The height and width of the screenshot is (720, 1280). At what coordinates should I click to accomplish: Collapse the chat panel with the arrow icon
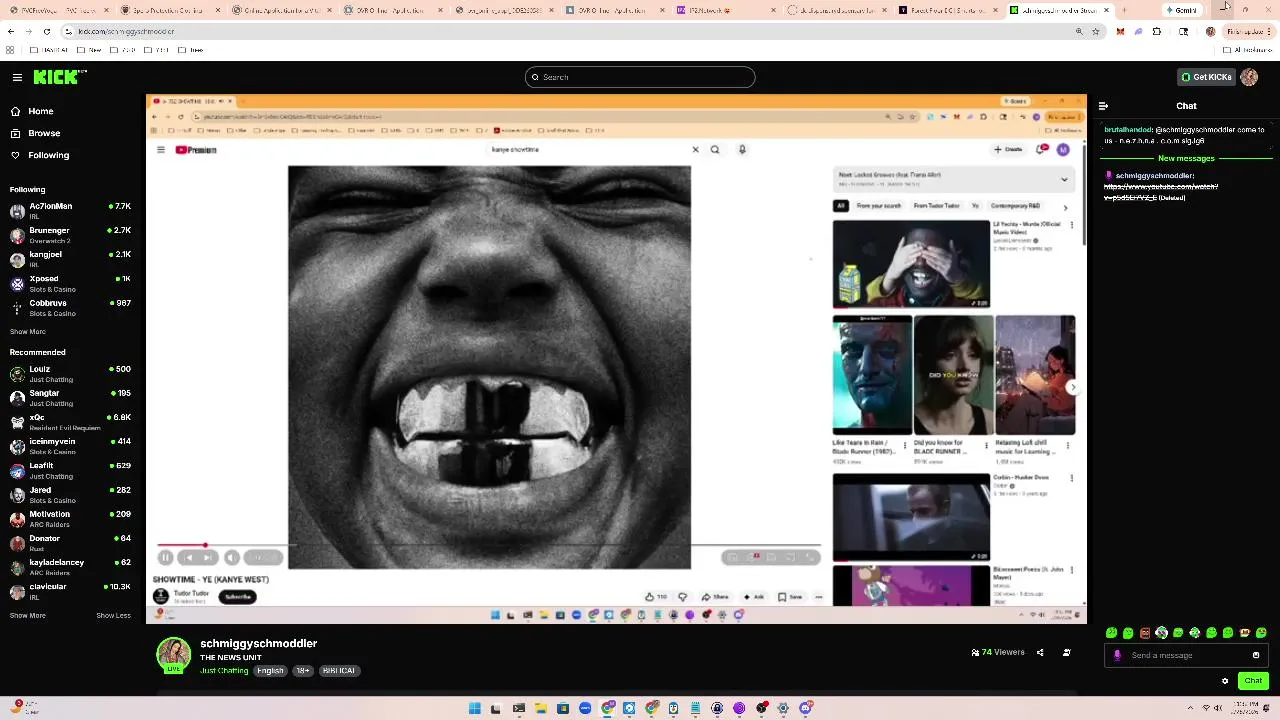(1103, 106)
